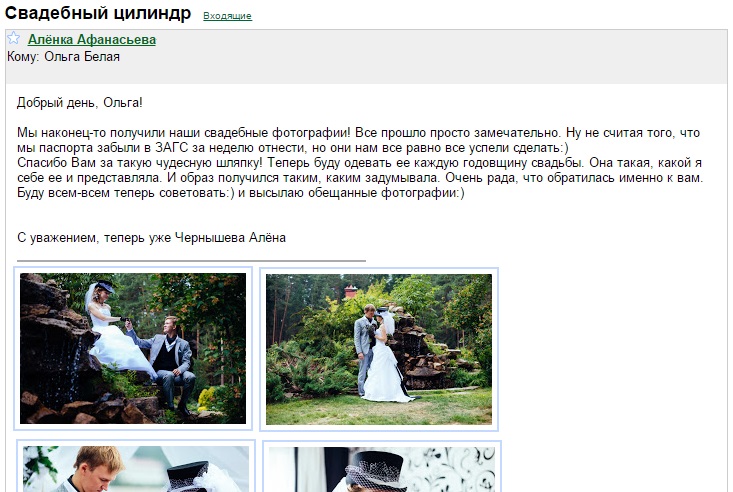Open sender Алёнка Афанасьева profile link
733x492 pixels.
click(92, 40)
